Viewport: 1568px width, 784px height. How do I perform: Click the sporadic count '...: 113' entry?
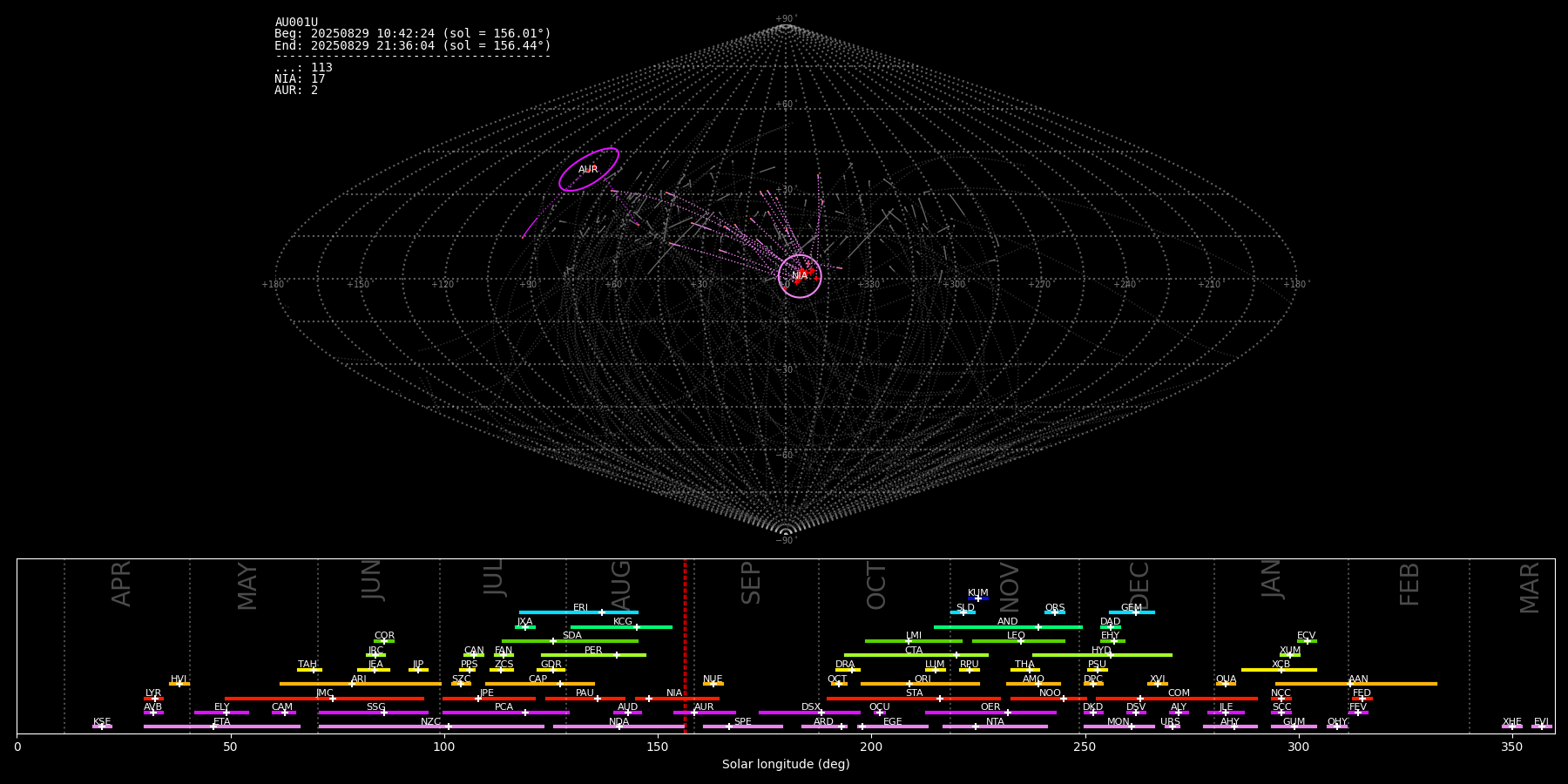coord(303,68)
